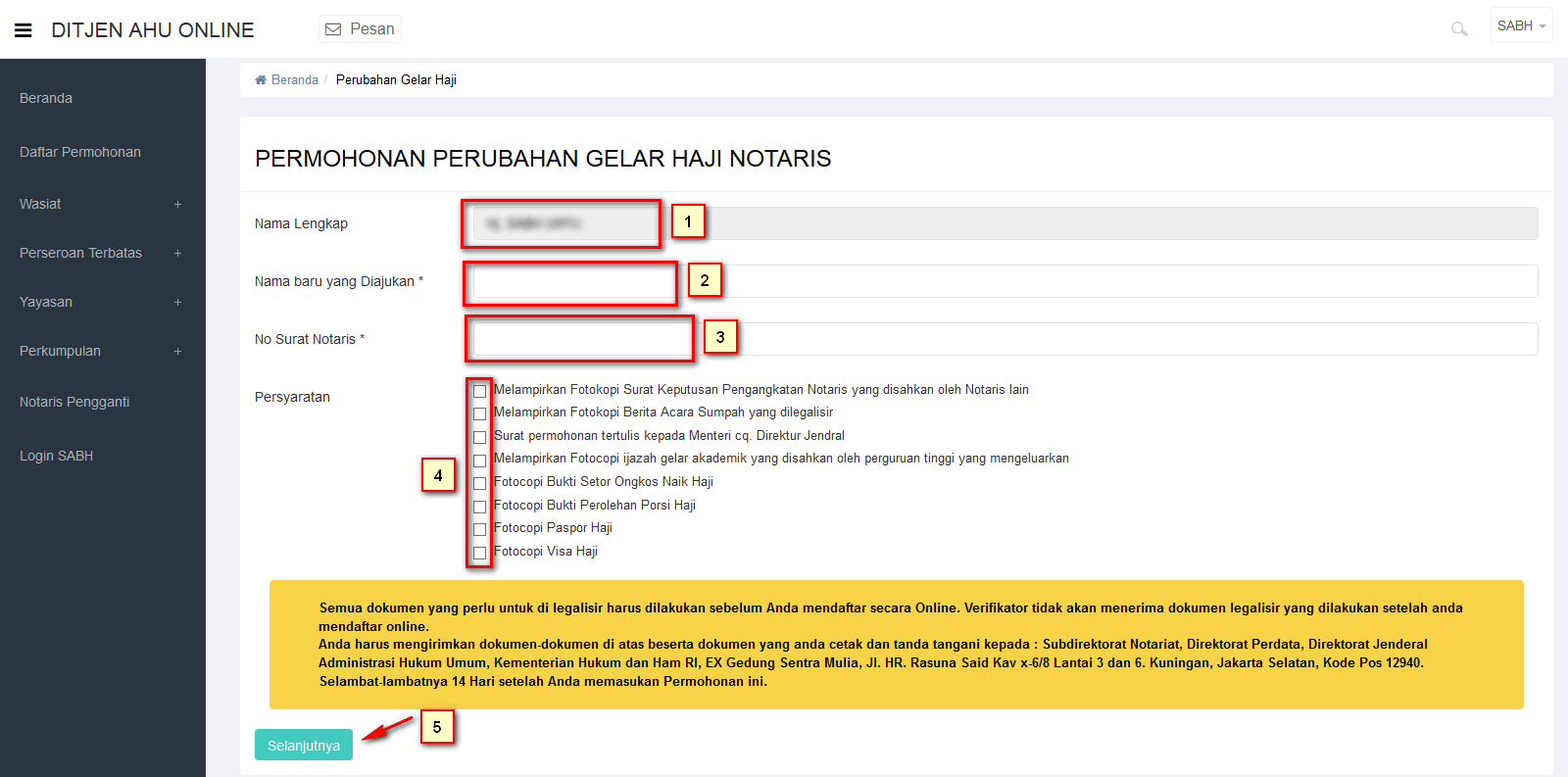The width and height of the screenshot is (1568, 777).
Task: Click the hamburger menu icon
Action: 24,30
